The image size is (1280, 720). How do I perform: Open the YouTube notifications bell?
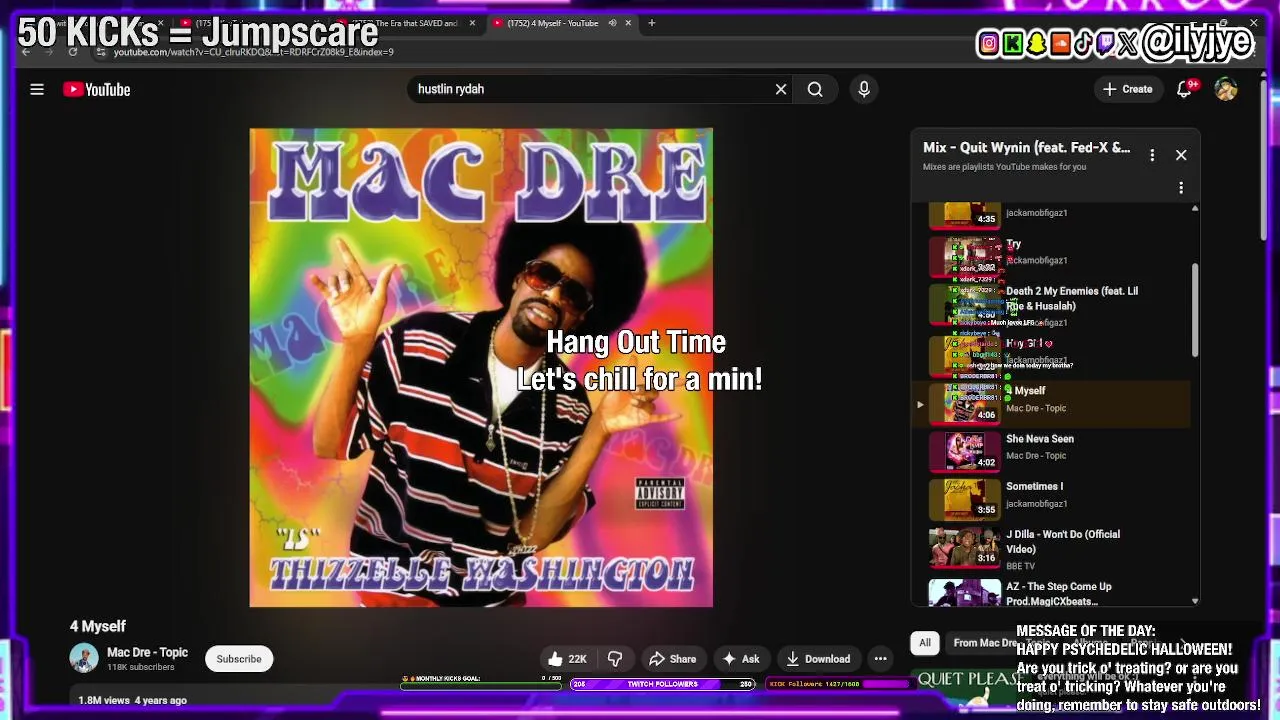click(x=1184, y=89)
